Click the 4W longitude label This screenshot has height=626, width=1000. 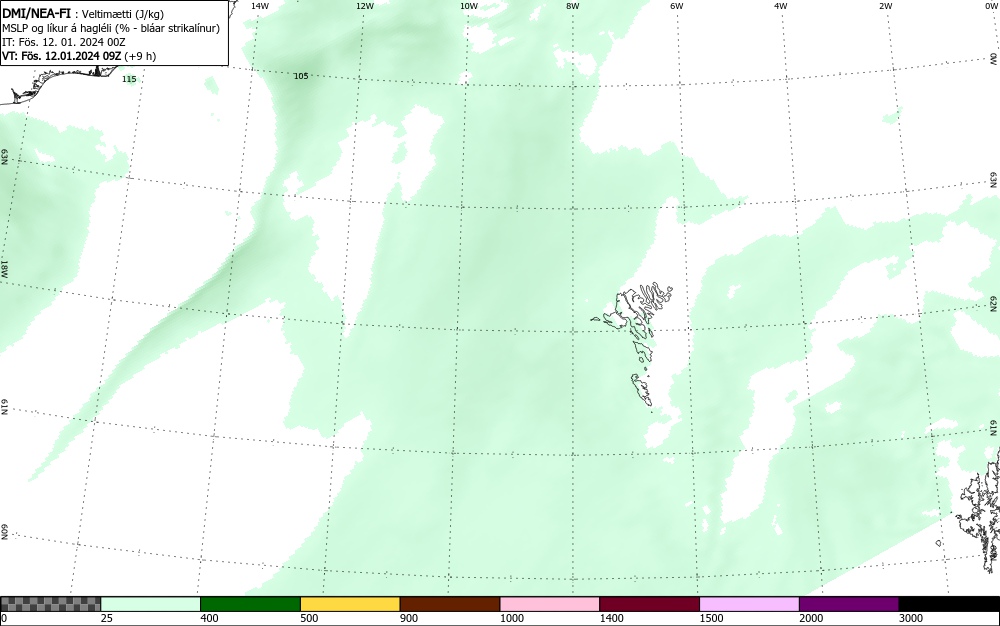pyautogui.click(x=781, y=6)
